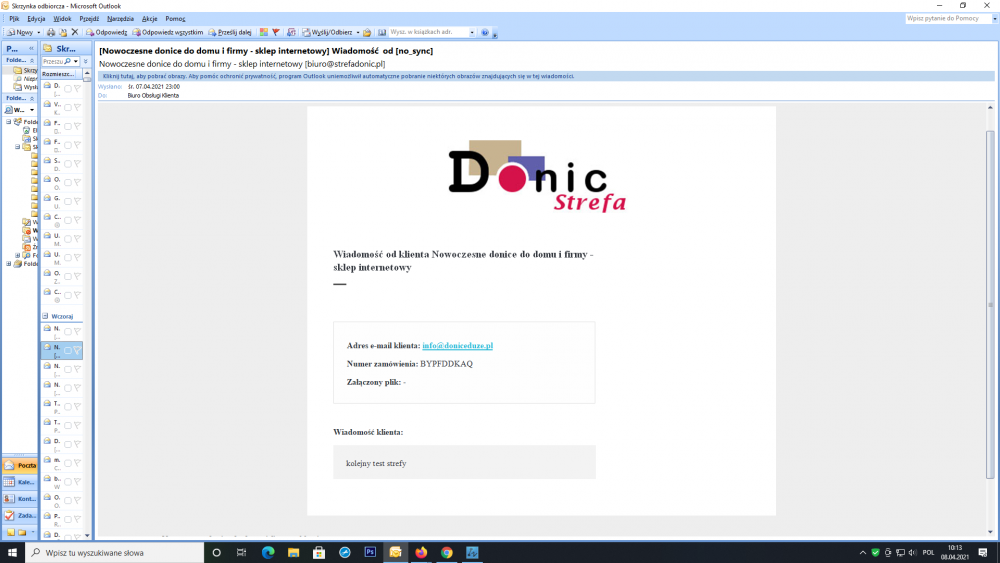Click Nowy new message button
1000x563 pixels.
20,32
